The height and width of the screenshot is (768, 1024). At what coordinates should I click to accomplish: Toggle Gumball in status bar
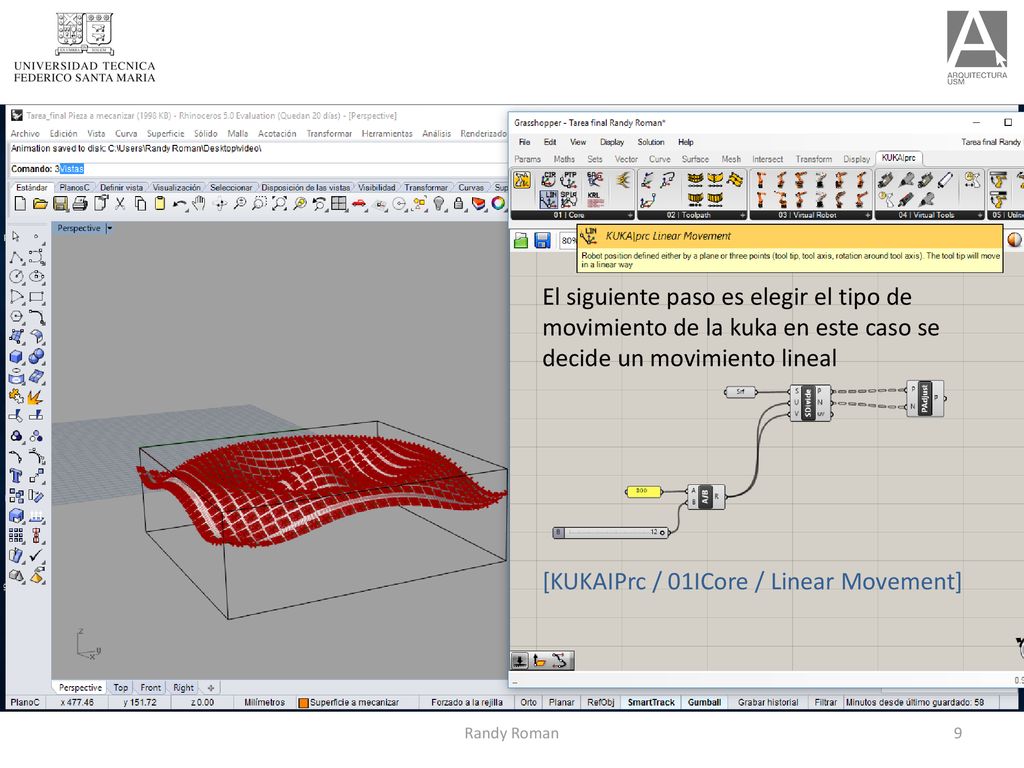click(704, 703)
